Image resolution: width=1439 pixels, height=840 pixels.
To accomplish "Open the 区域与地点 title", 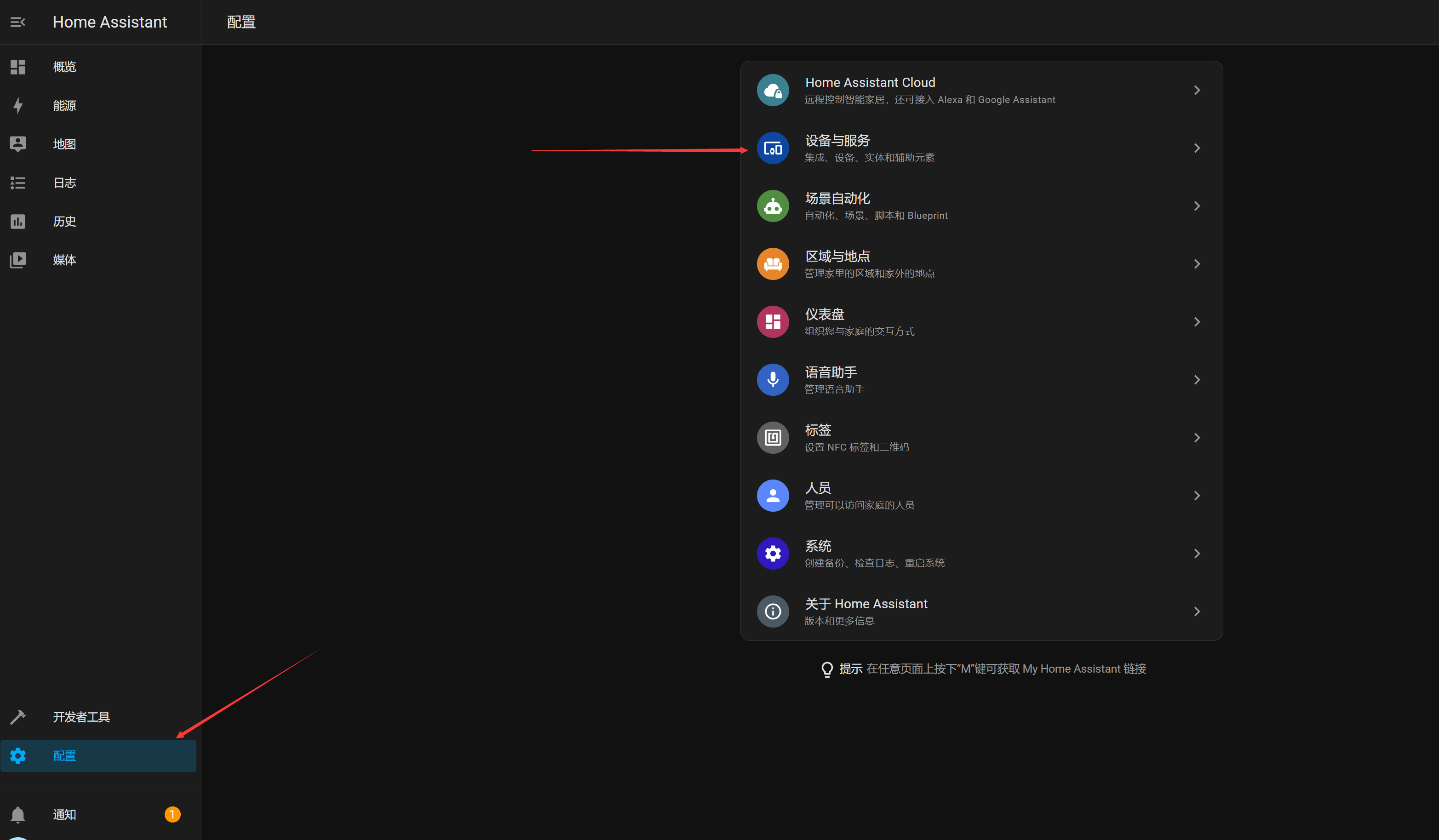I will click(837, 257).
